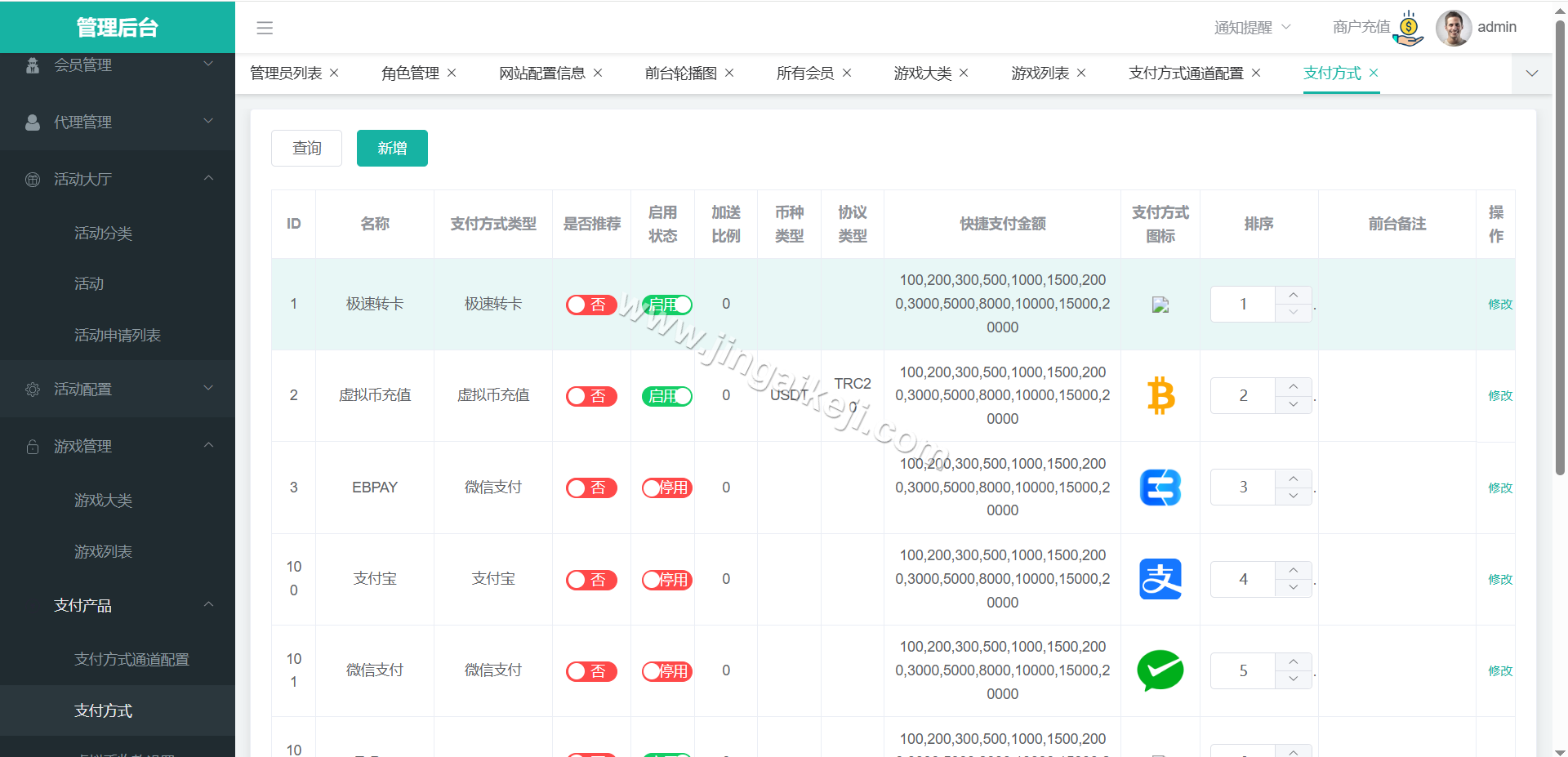The height and width of the screenshot is (757, 1568).
Task: Click the EBPAY payment method icon
Action: click(x=1160, y=488)
